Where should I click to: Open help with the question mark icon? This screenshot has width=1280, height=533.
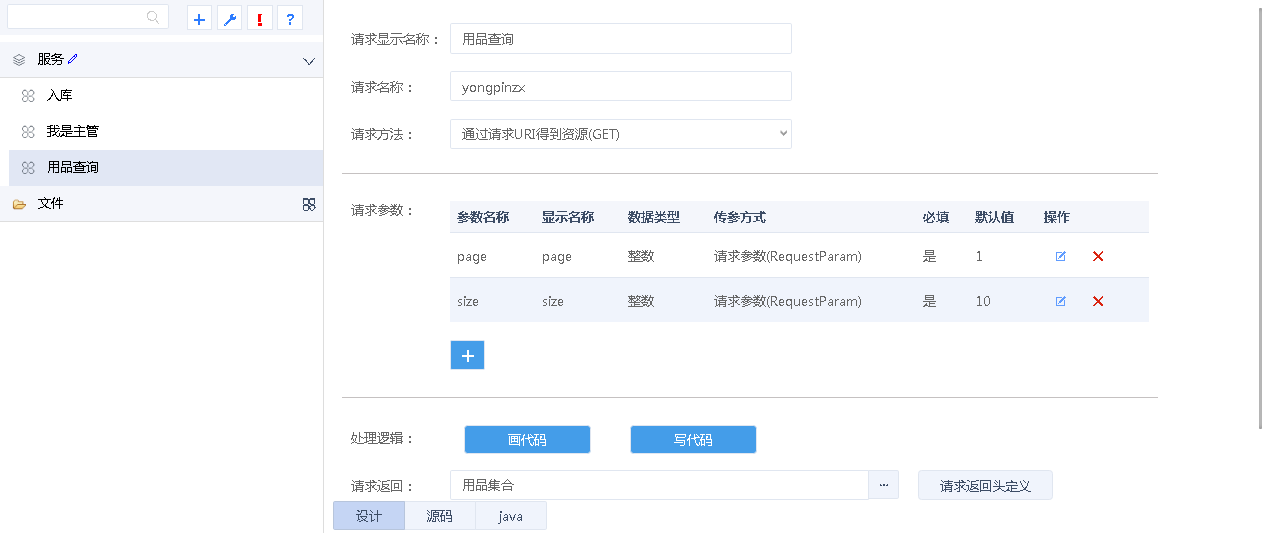click(x=290, y=19)
